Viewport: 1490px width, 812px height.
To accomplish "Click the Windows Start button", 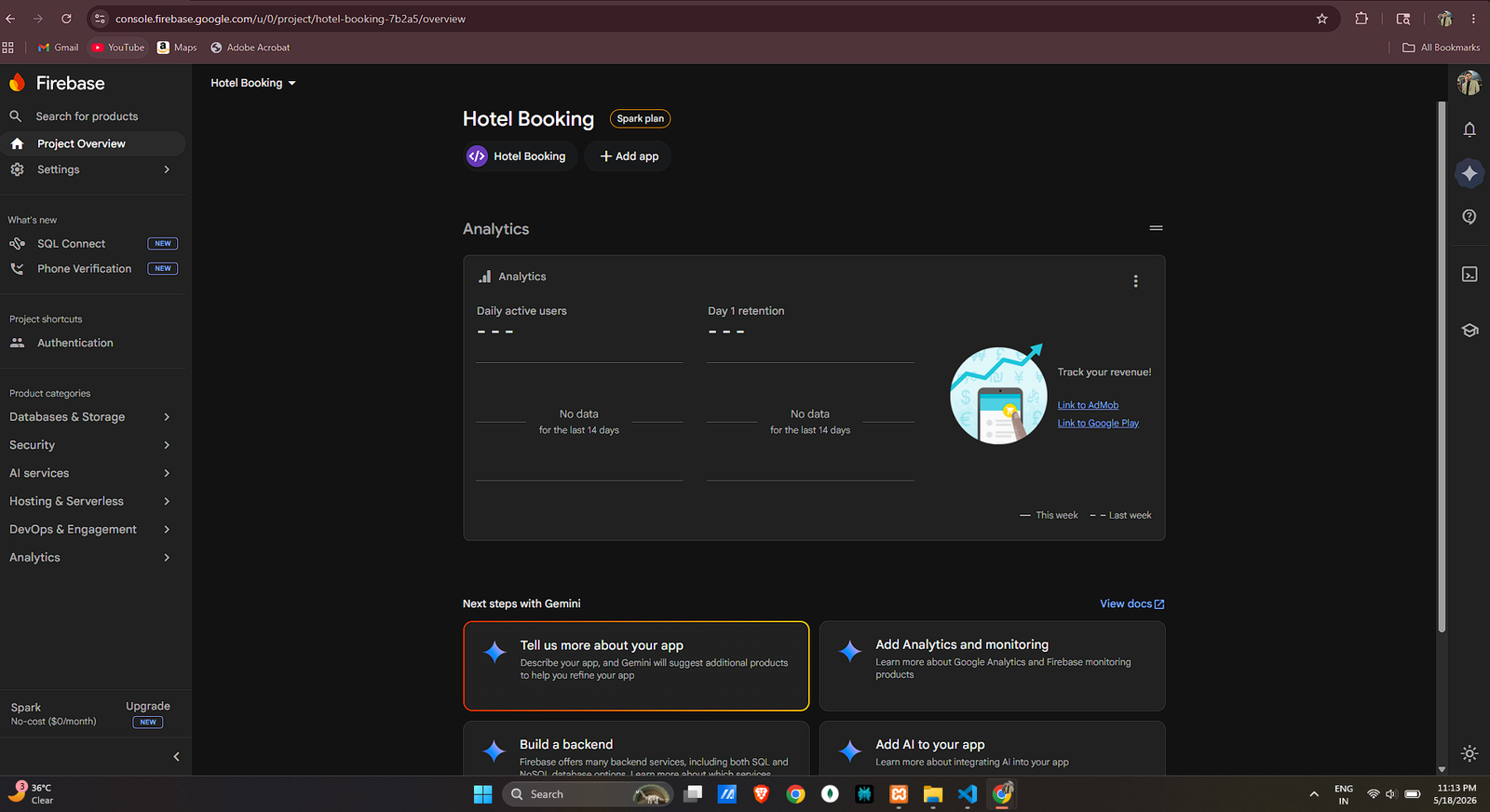I will [482, 794].
